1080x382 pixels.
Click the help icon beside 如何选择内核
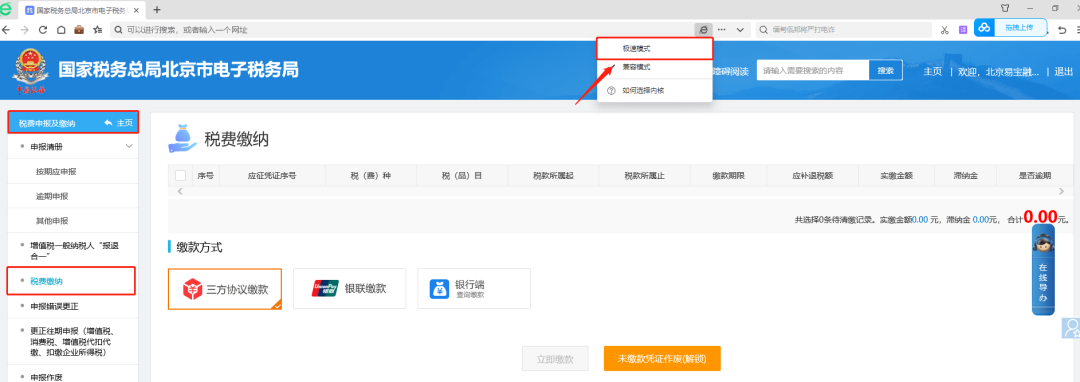pyautogui.click(x=610, y=90)
